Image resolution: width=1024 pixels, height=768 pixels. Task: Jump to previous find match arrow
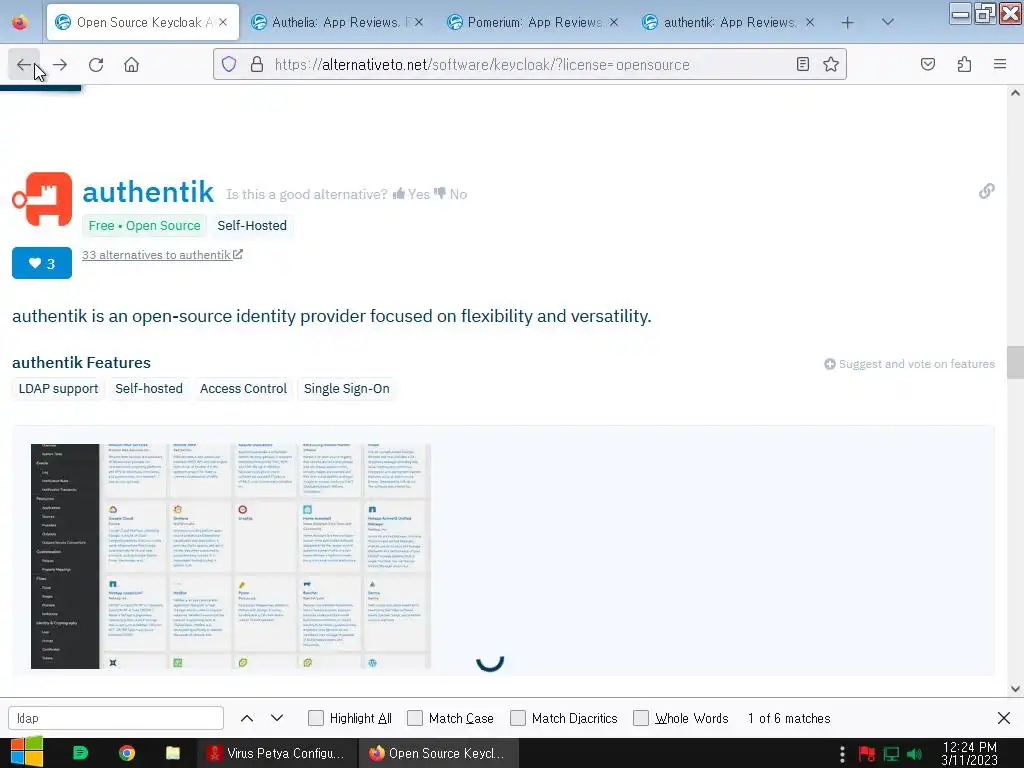coord(247,718)
